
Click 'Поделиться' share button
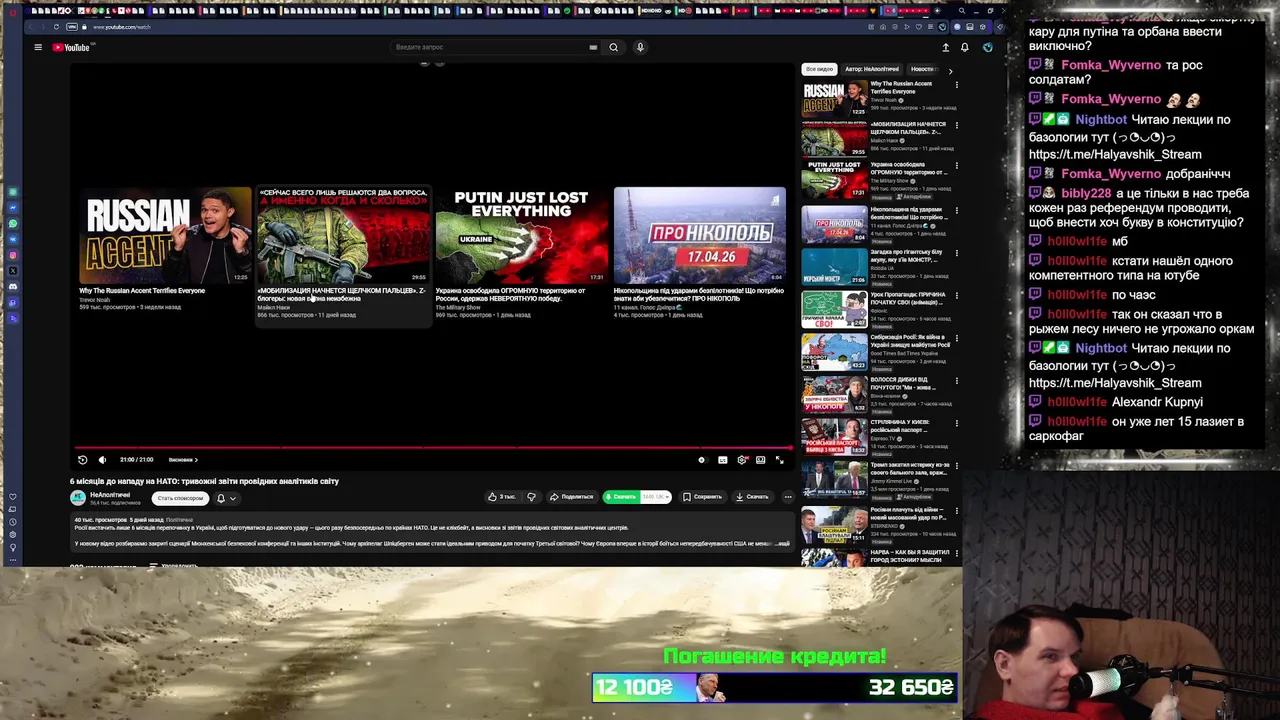click(572, 497)
